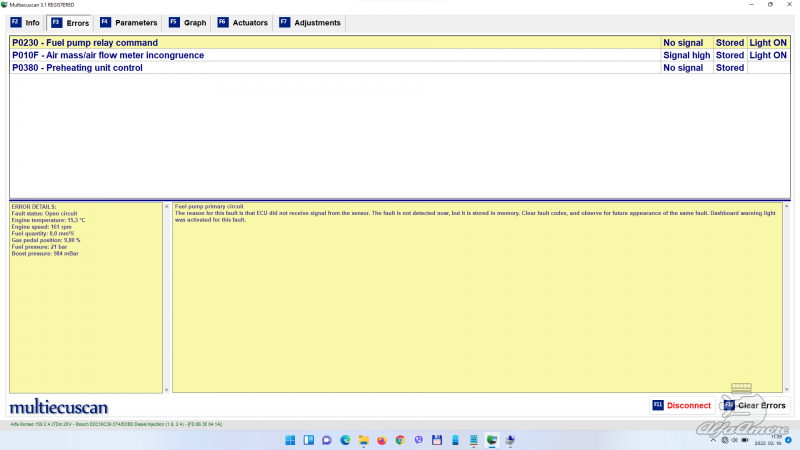Click the multiecuscan logo
The height and width of the screenshot is (450, 800).
click(x=59, y=407)
